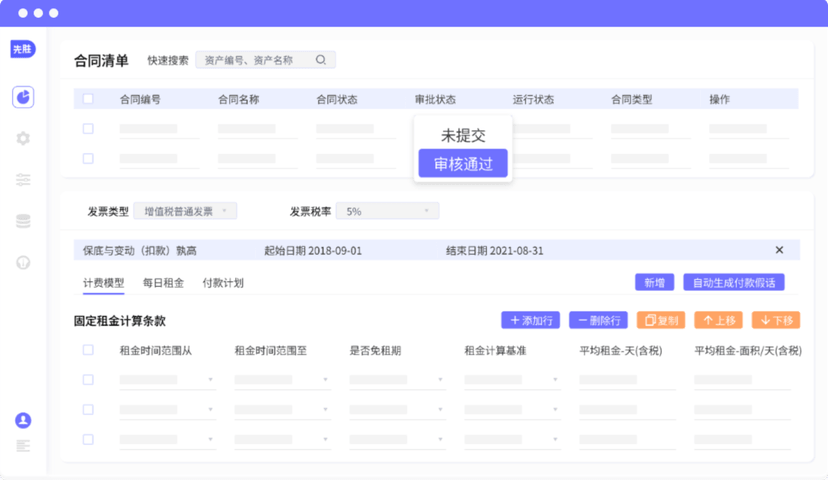Image resolution: width=828 pixels, height=480 pixels.
Task: Check the second rent clause row checkbox
Action: 88,409
